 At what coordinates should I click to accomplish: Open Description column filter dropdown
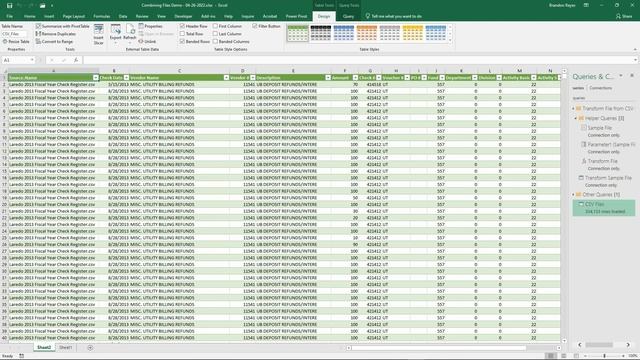coord(328,78)
